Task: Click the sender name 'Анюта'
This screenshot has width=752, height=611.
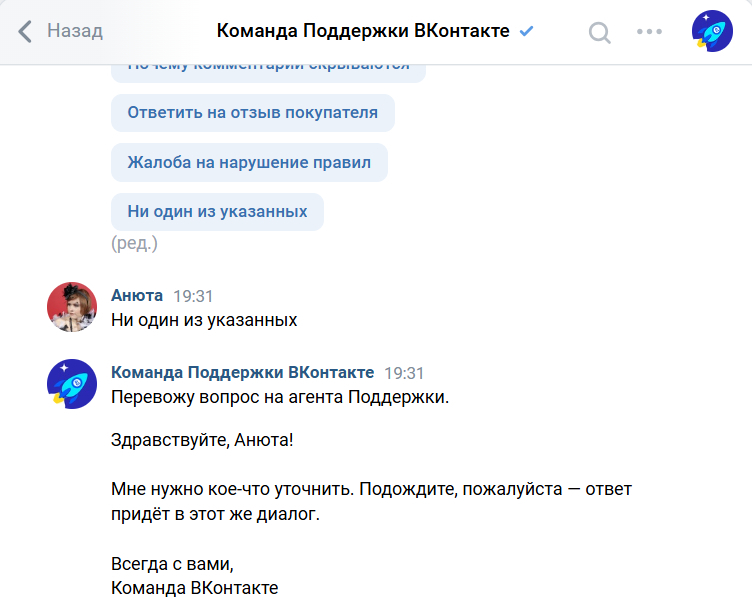Action: (x=137, y=296)
